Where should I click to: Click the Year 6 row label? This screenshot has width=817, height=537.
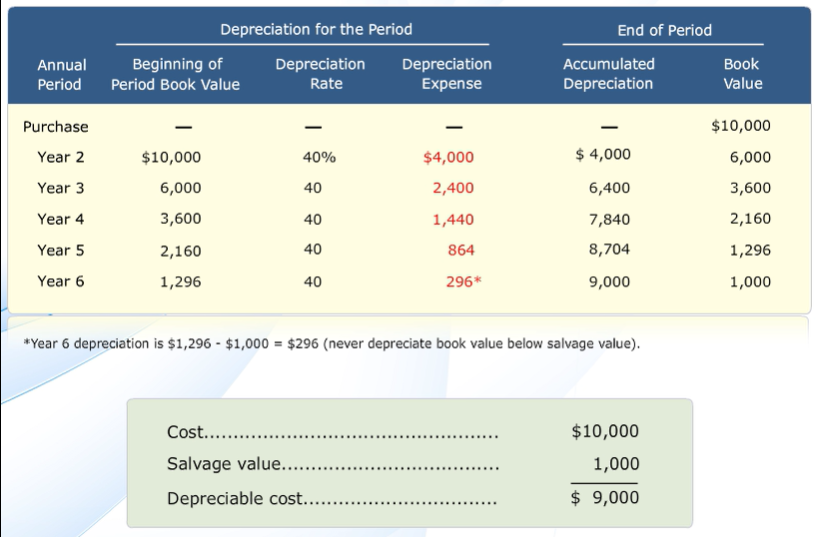tap(60, 281)
